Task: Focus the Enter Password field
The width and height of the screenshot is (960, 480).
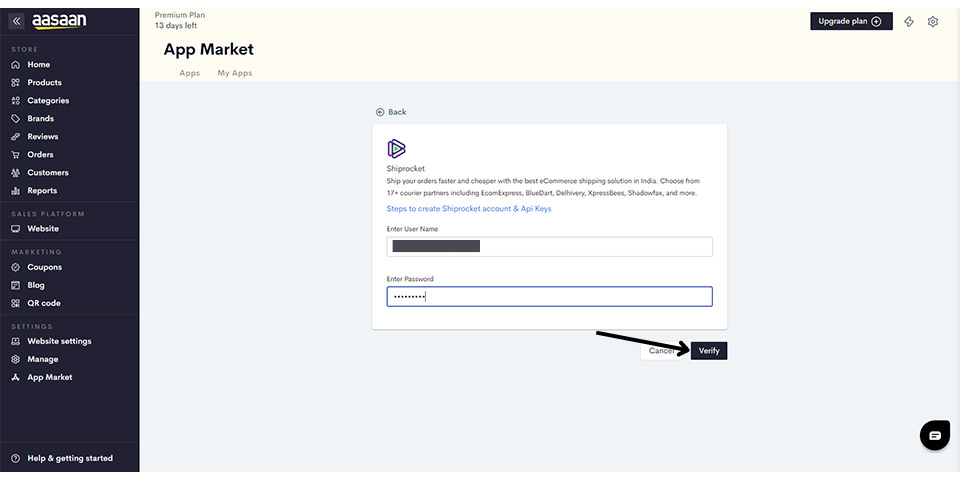Action: 550,297
